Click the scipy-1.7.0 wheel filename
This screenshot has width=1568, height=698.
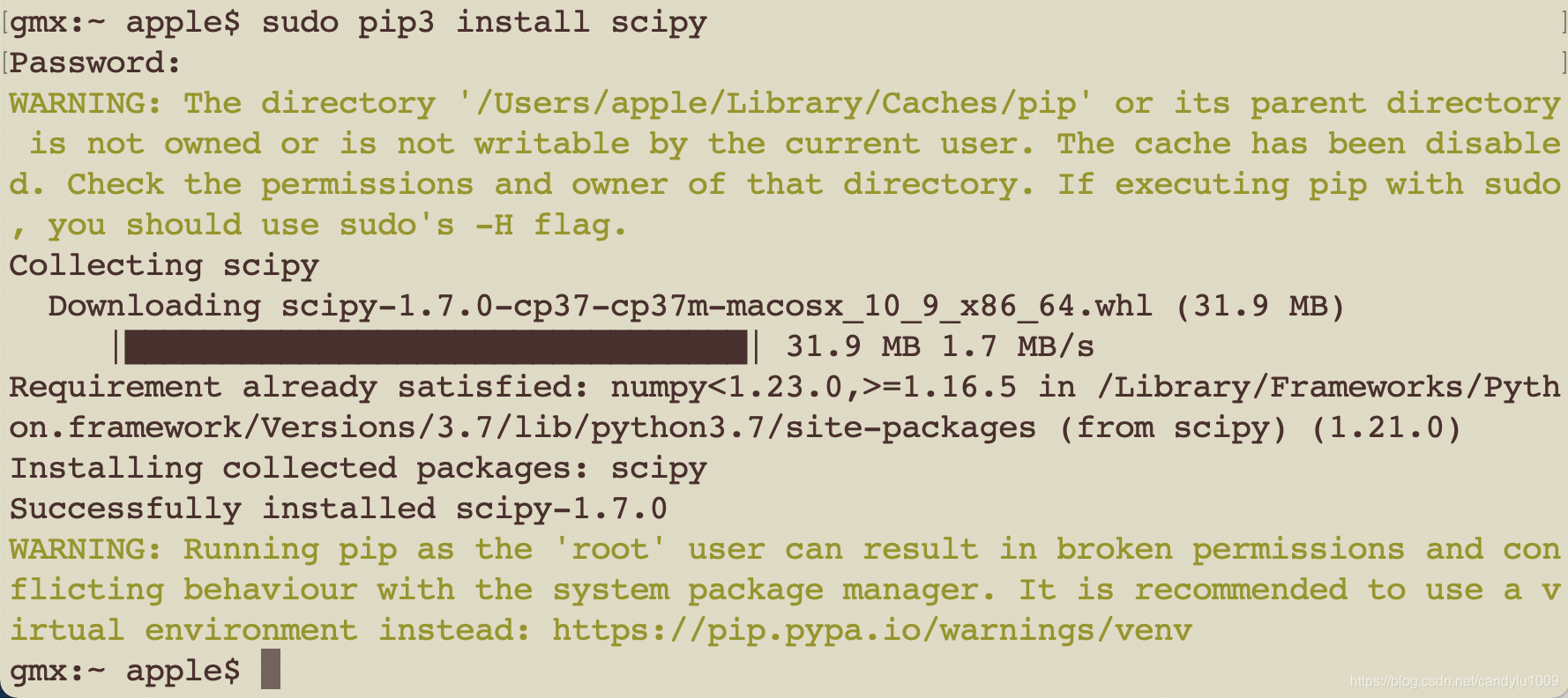coord(716,307)
